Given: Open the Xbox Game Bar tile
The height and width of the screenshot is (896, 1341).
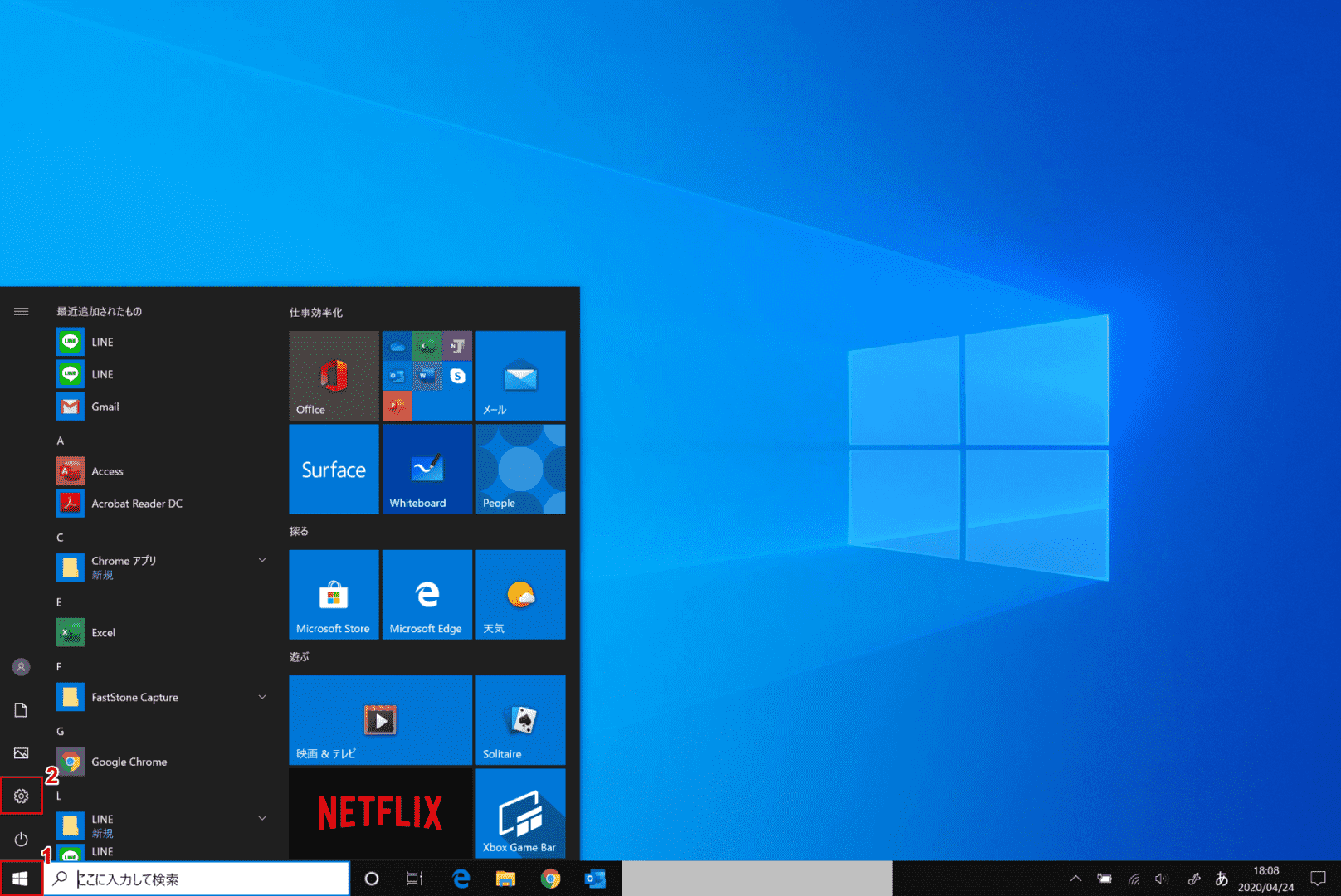Looking at the screenshot, I should pos(520,813).
